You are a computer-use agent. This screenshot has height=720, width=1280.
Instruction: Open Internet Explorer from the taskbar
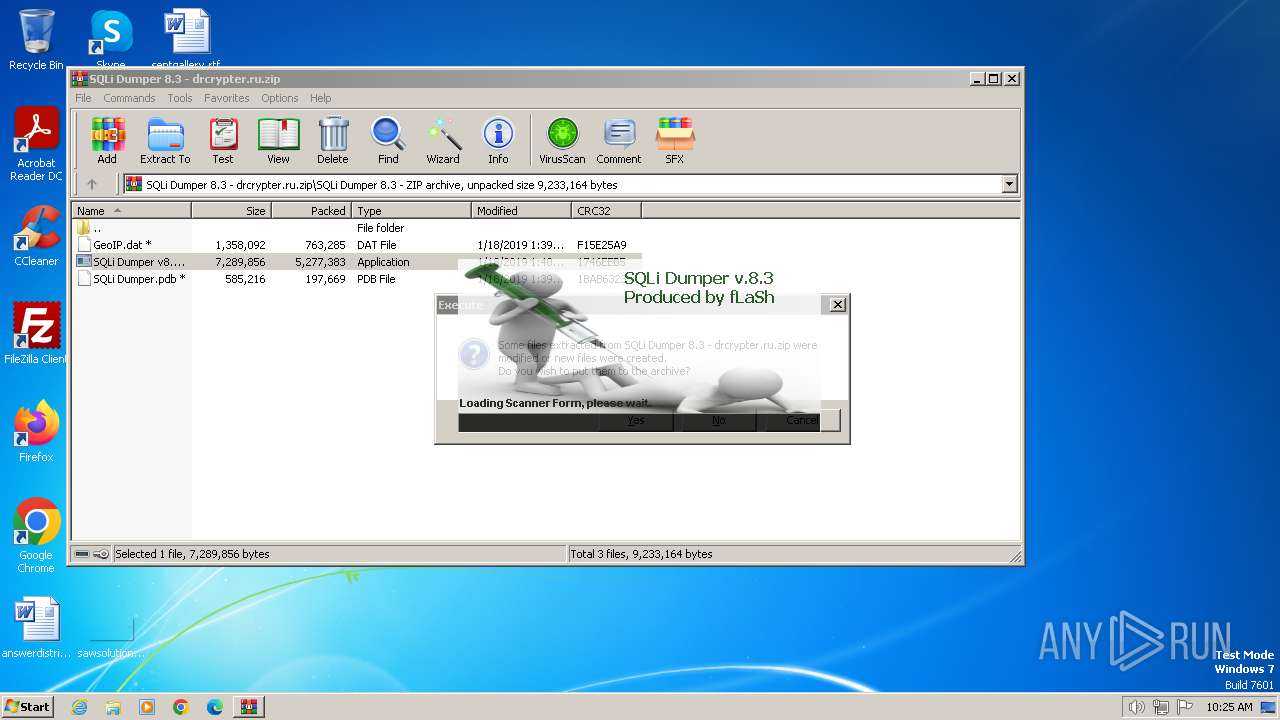pyautogui.click(x=80, y=707)
